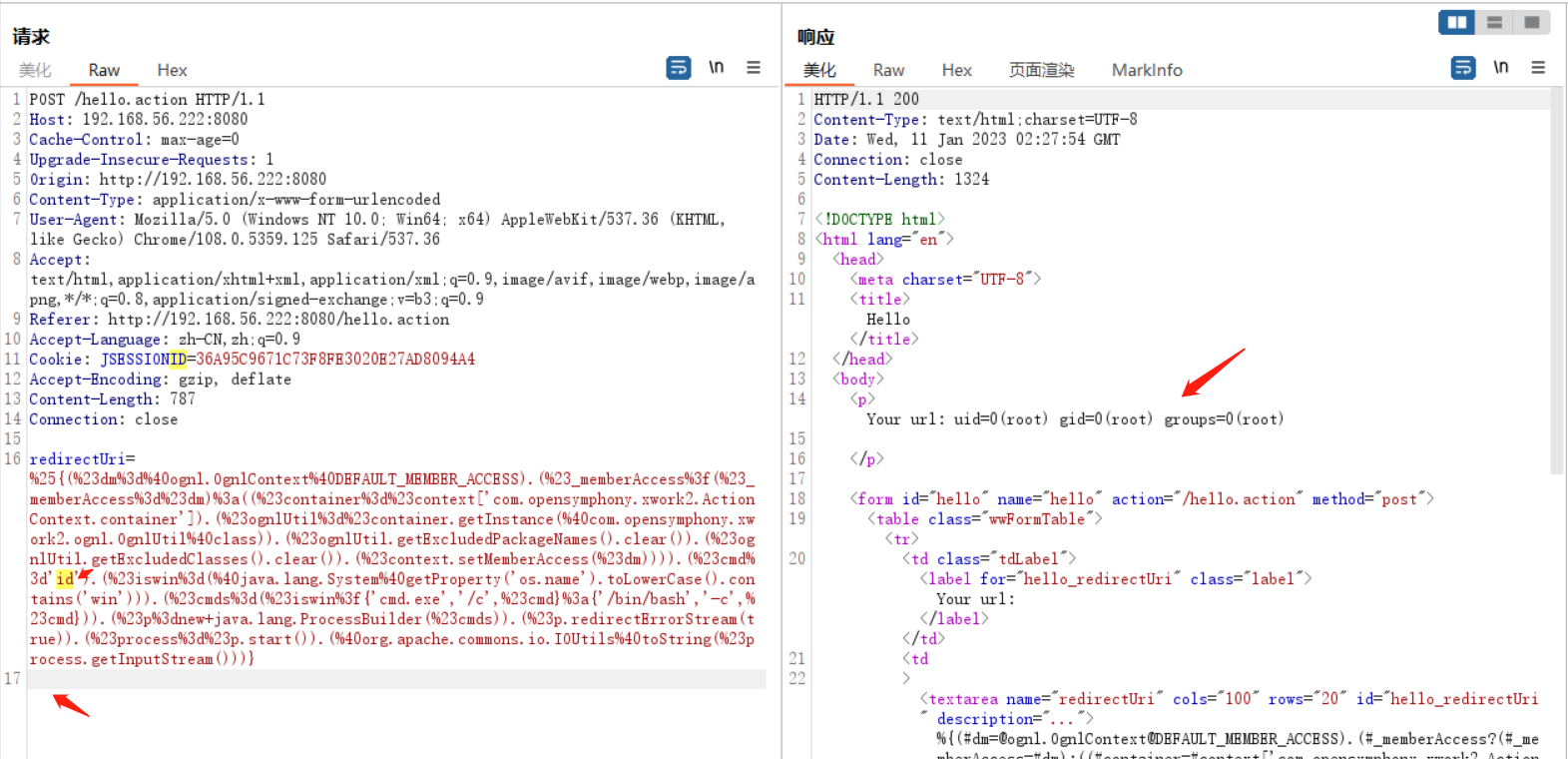Select response Hex tab
1568x759 pixels.
pyautogui.click(x=956, y=70)
